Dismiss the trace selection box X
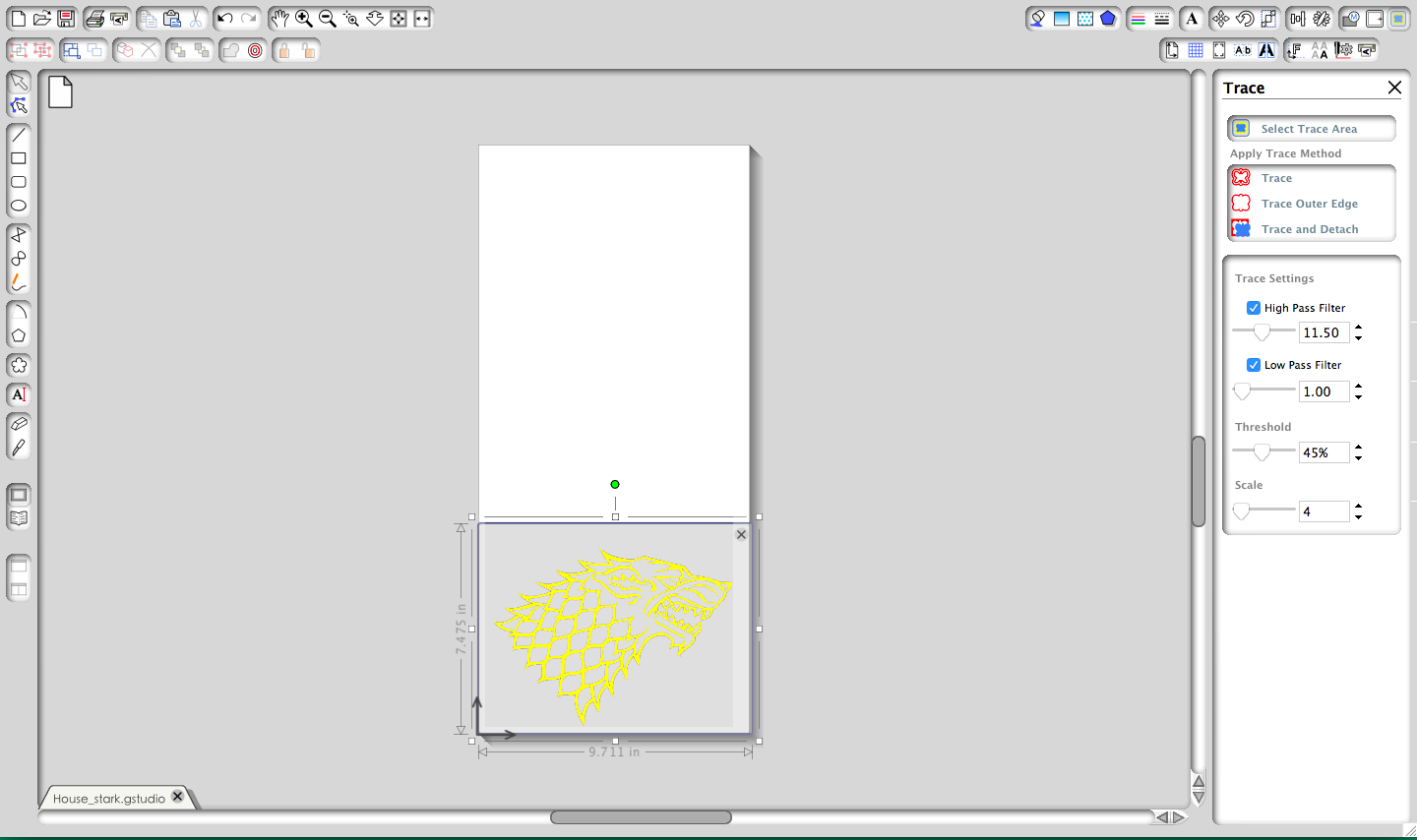 [x=741, y=534]
